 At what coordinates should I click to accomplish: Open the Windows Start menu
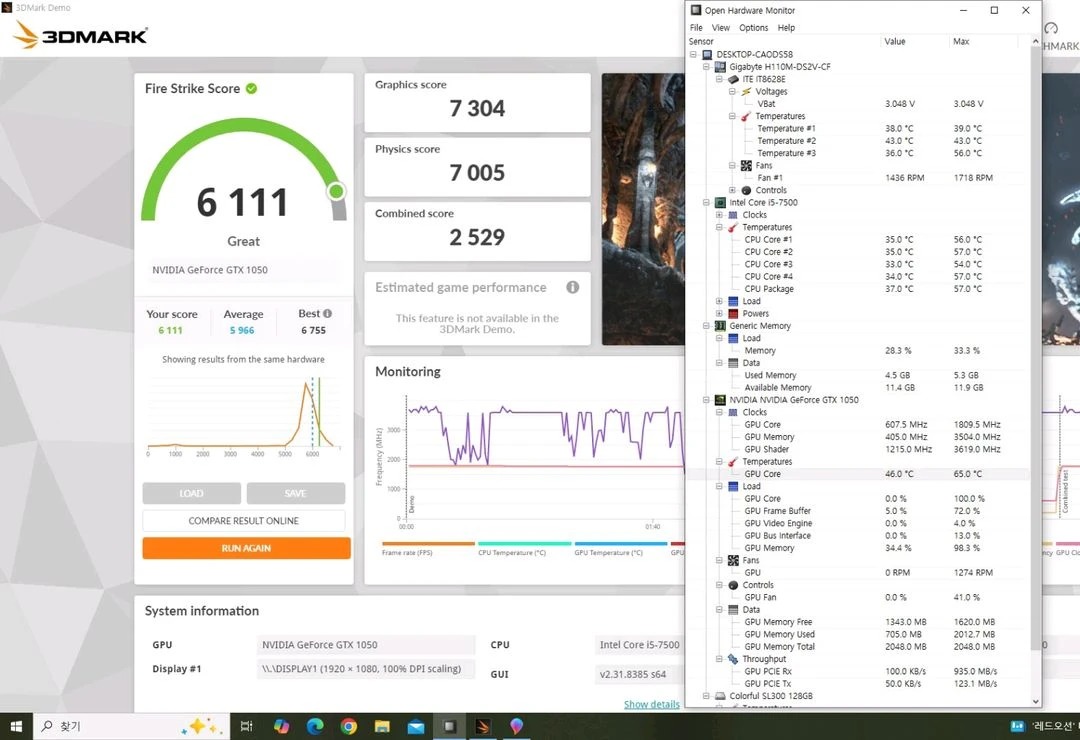point(17,726)
